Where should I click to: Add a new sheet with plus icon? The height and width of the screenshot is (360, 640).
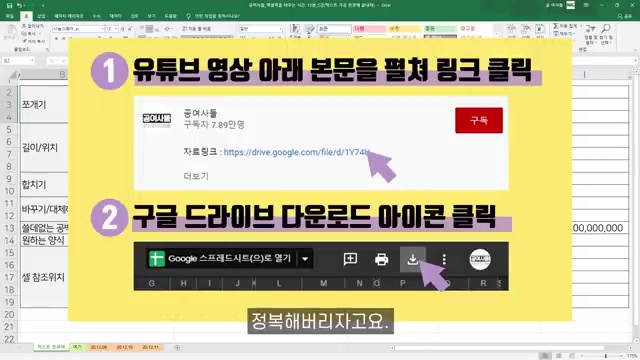[x=177, y=348]
